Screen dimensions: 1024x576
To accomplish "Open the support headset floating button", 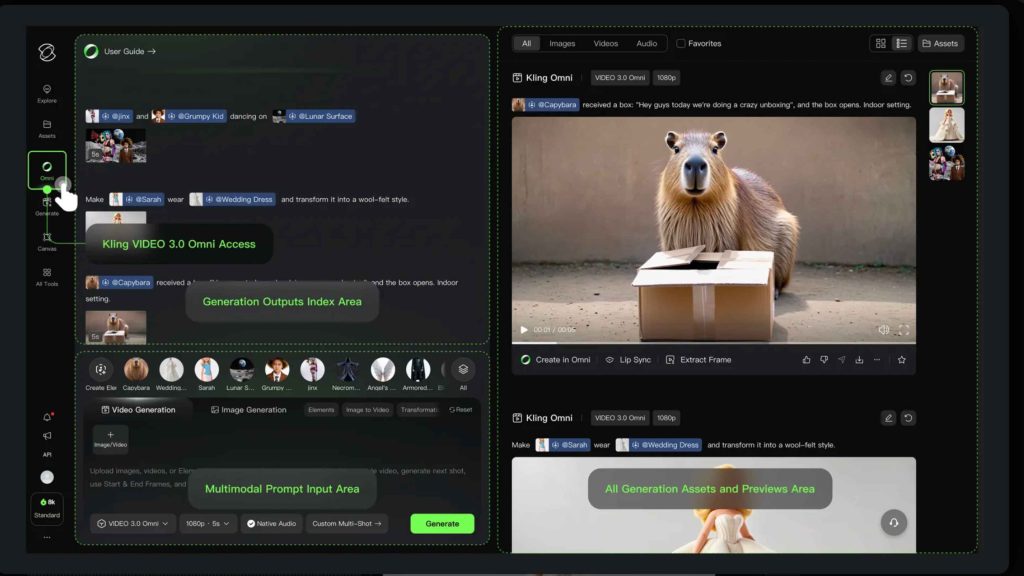I will click(x=893, y=522).
